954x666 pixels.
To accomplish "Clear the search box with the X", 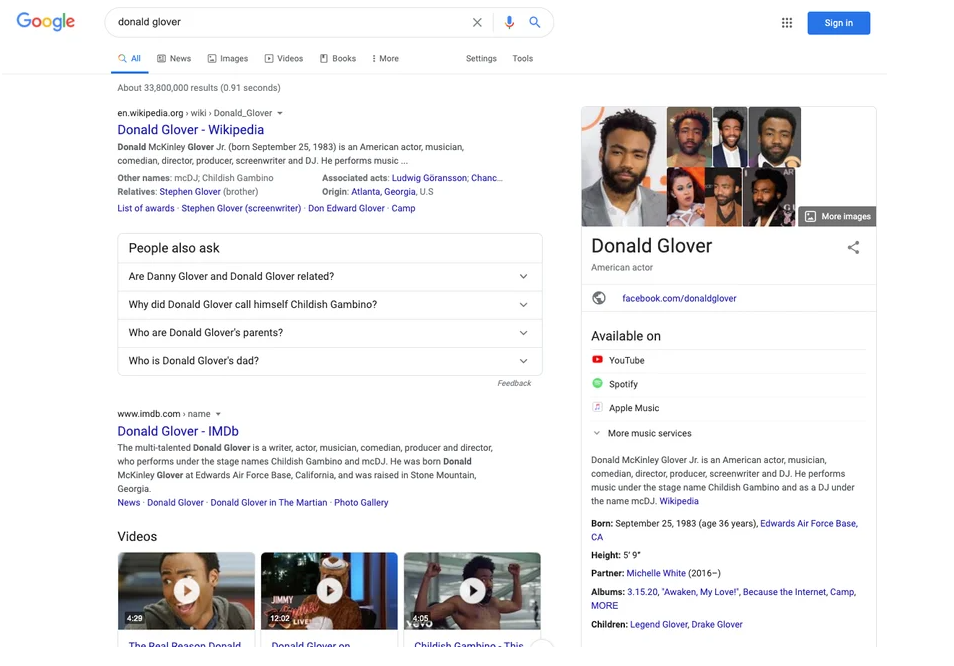I will coord(477,23).
